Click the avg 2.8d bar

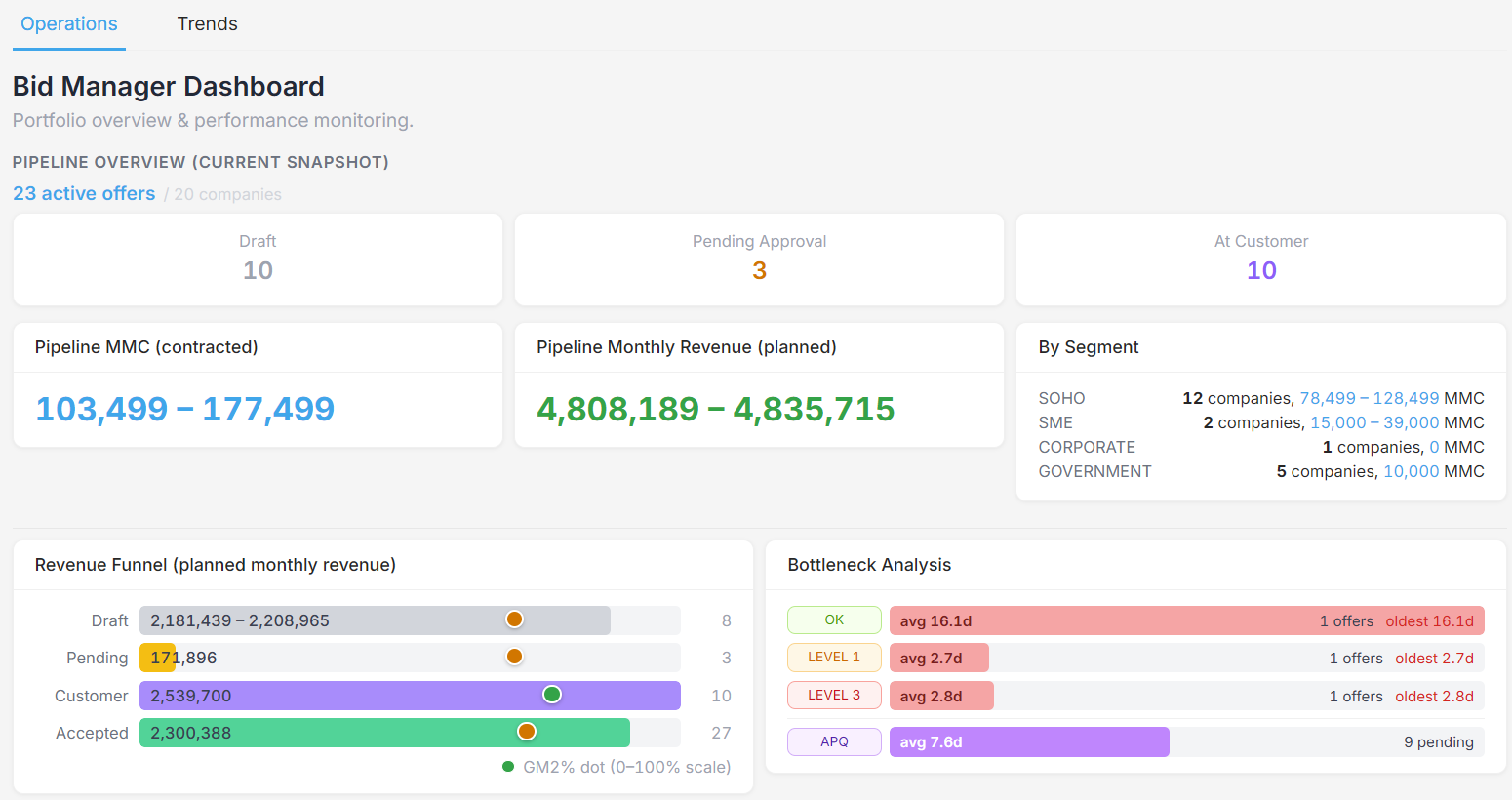pyautogui.click(x=941, y=696)
